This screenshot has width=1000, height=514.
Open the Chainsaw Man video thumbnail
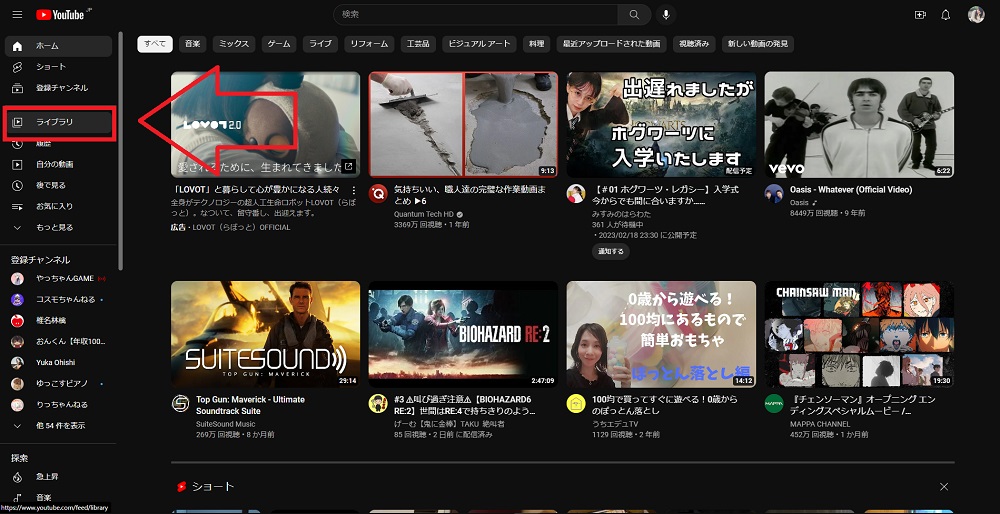click(x=859, y=334)
